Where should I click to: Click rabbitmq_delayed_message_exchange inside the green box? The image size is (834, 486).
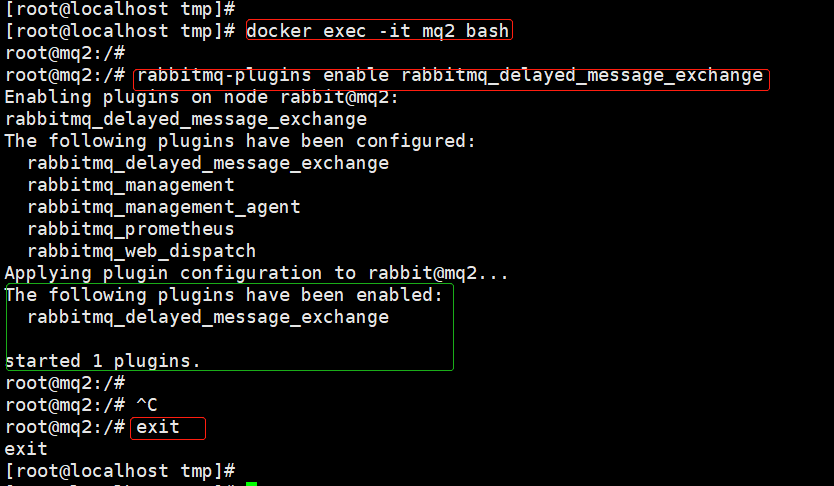(x=208, y=317)
